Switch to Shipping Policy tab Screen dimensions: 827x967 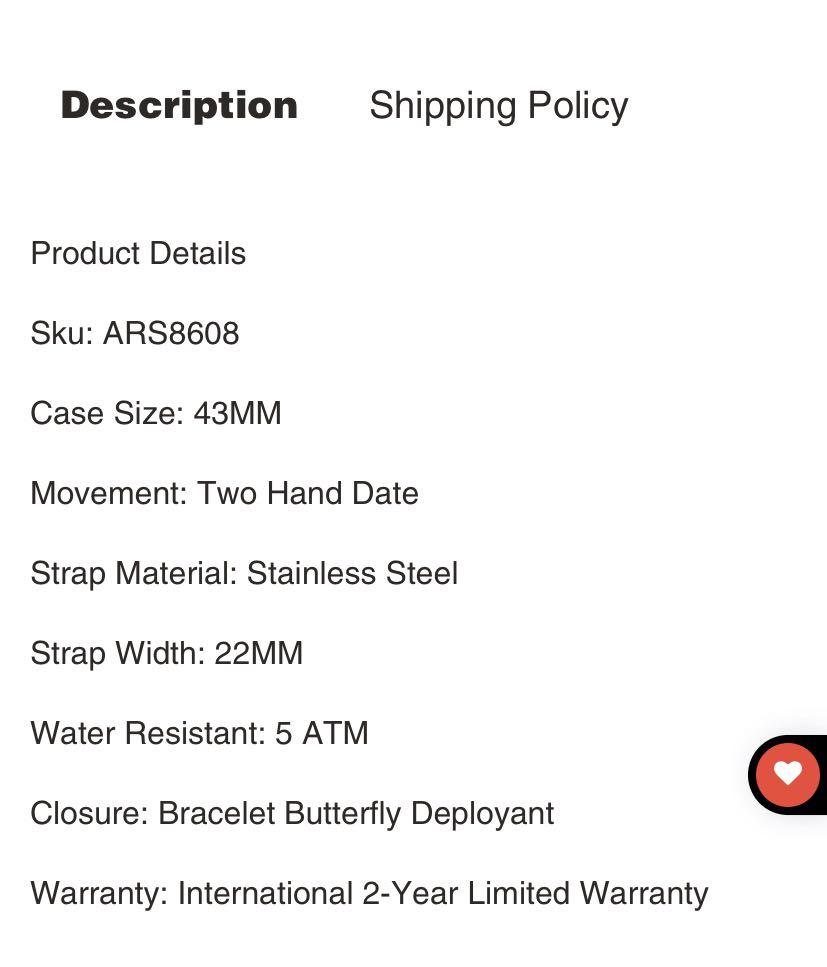499,106
